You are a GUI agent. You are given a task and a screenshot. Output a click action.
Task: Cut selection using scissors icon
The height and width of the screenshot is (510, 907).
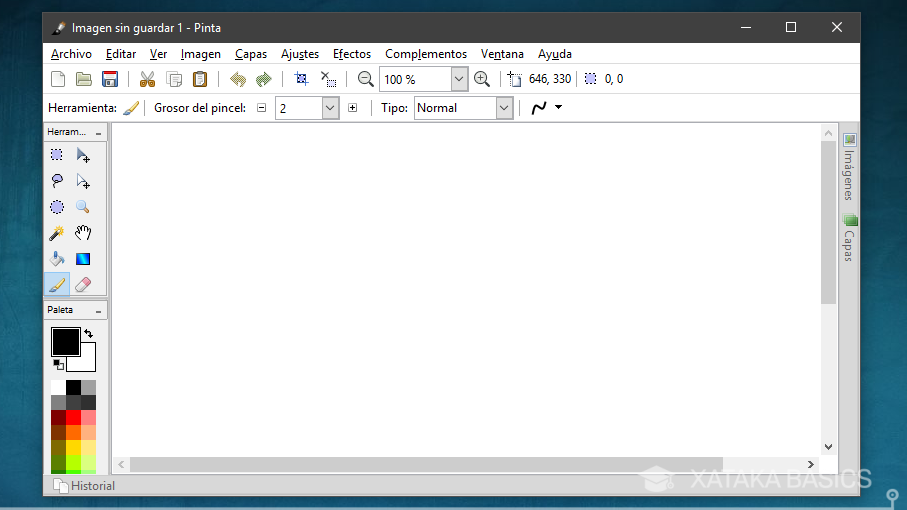[148, 79]
